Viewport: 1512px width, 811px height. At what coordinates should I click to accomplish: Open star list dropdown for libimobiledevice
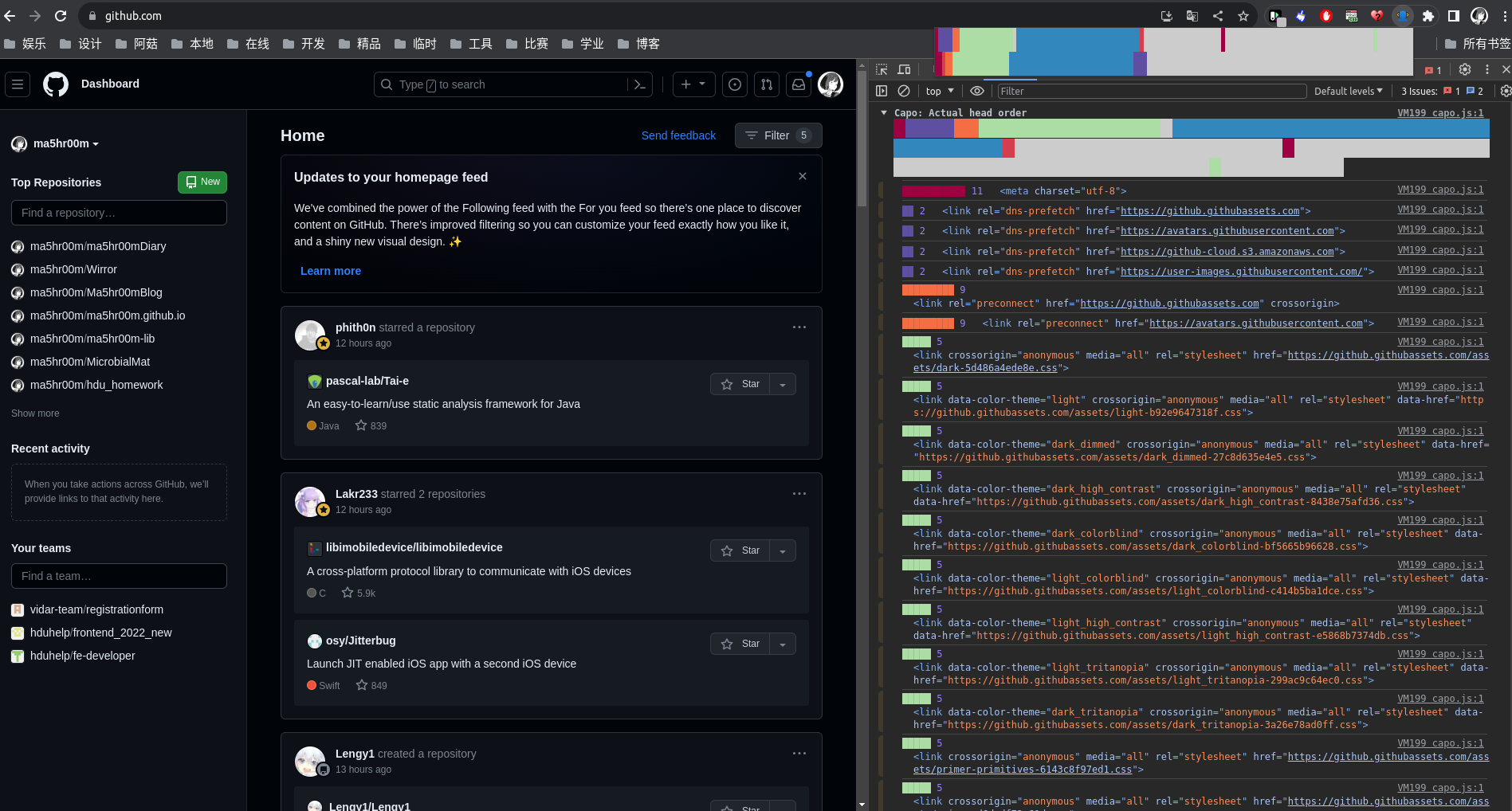(783, 550)
